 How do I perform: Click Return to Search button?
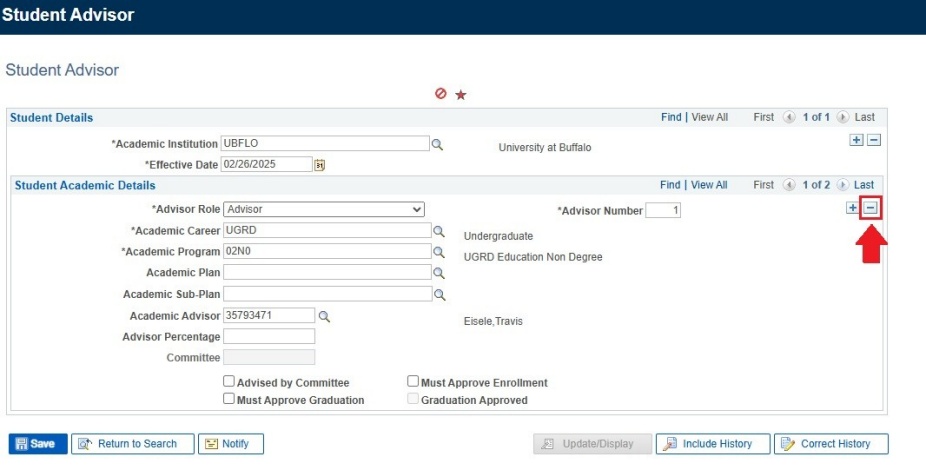[x=133, y=443]
